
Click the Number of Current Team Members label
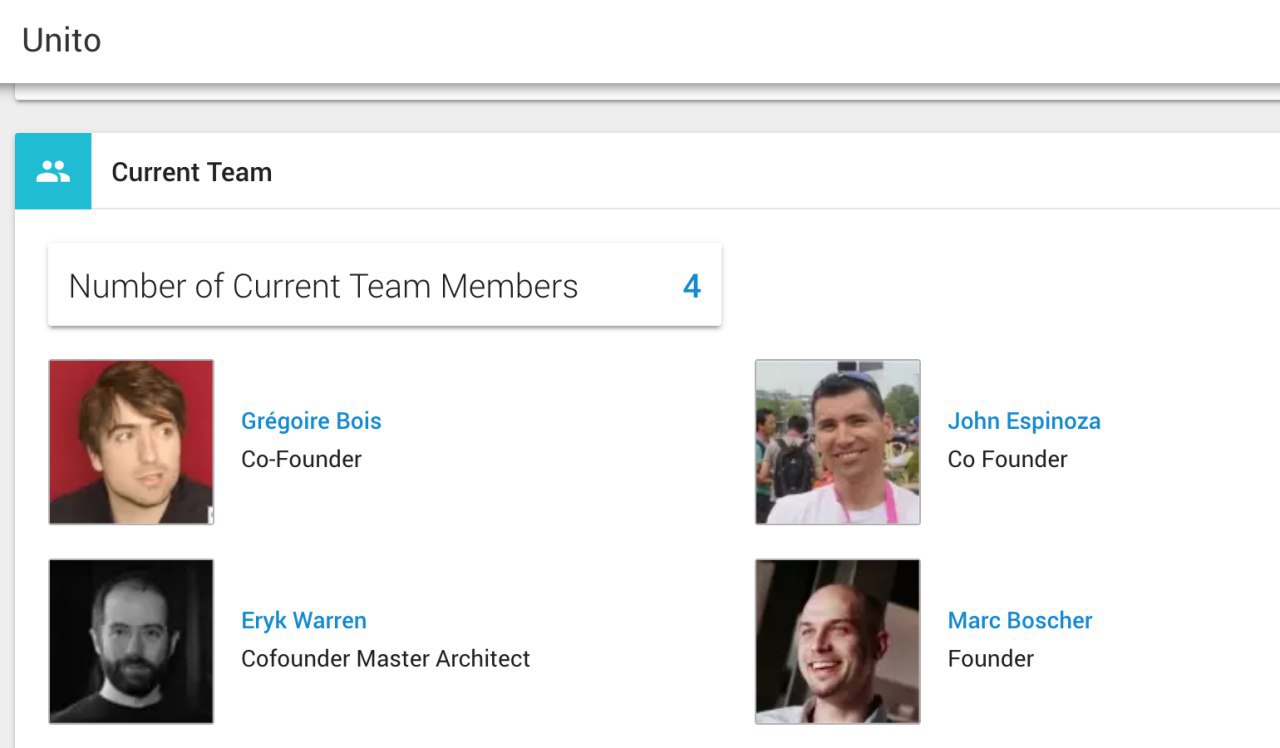click(323, 286)
